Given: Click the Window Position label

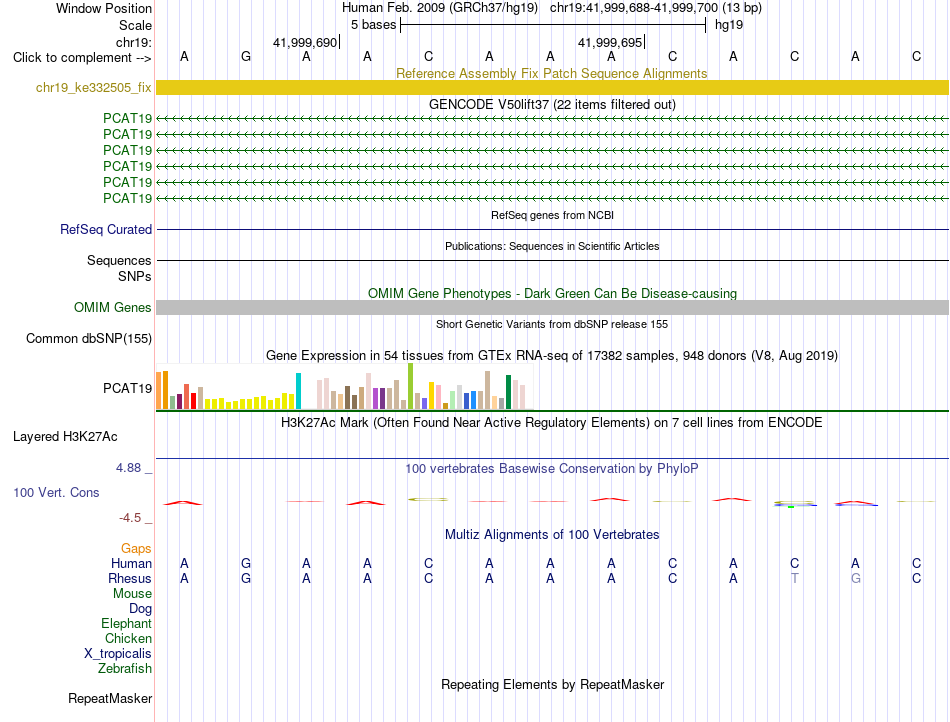Looking at the screenshot, I should point(104,8).
